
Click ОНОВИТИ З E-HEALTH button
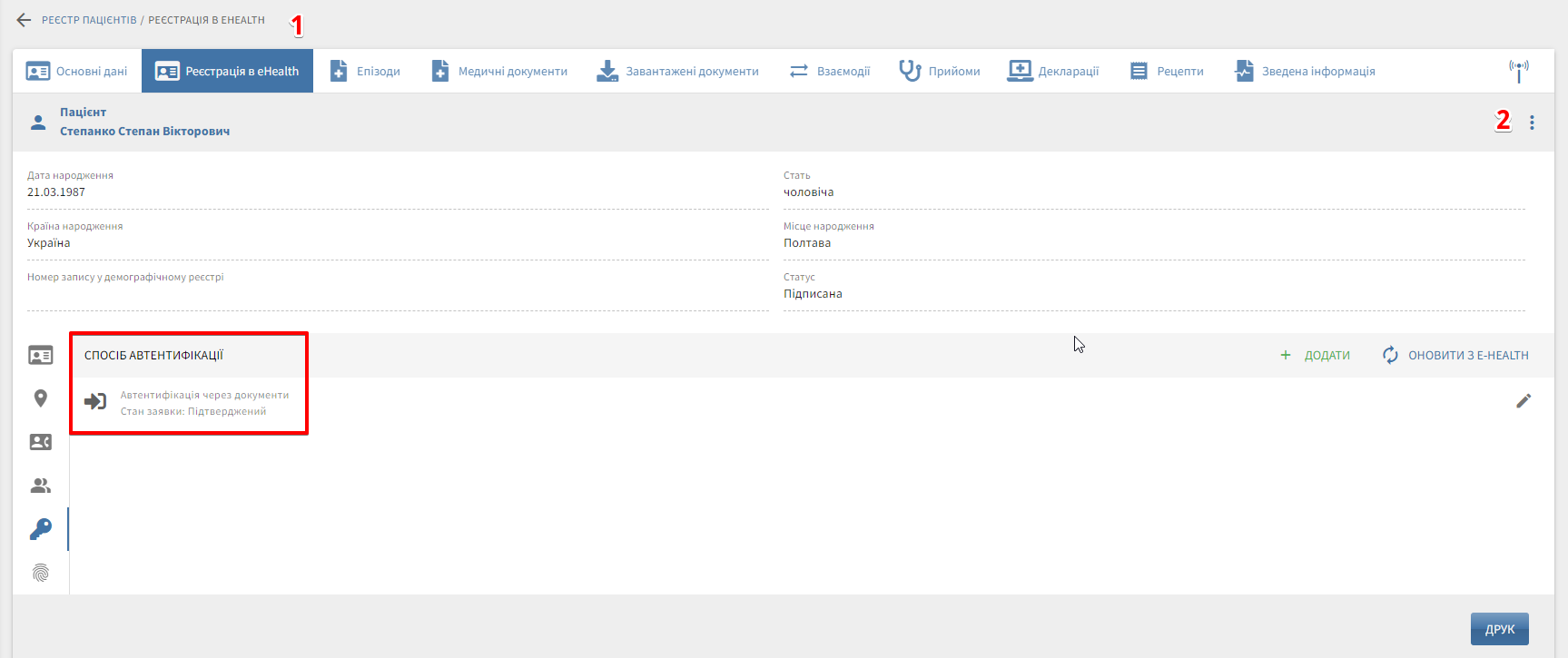[1455, 356]
